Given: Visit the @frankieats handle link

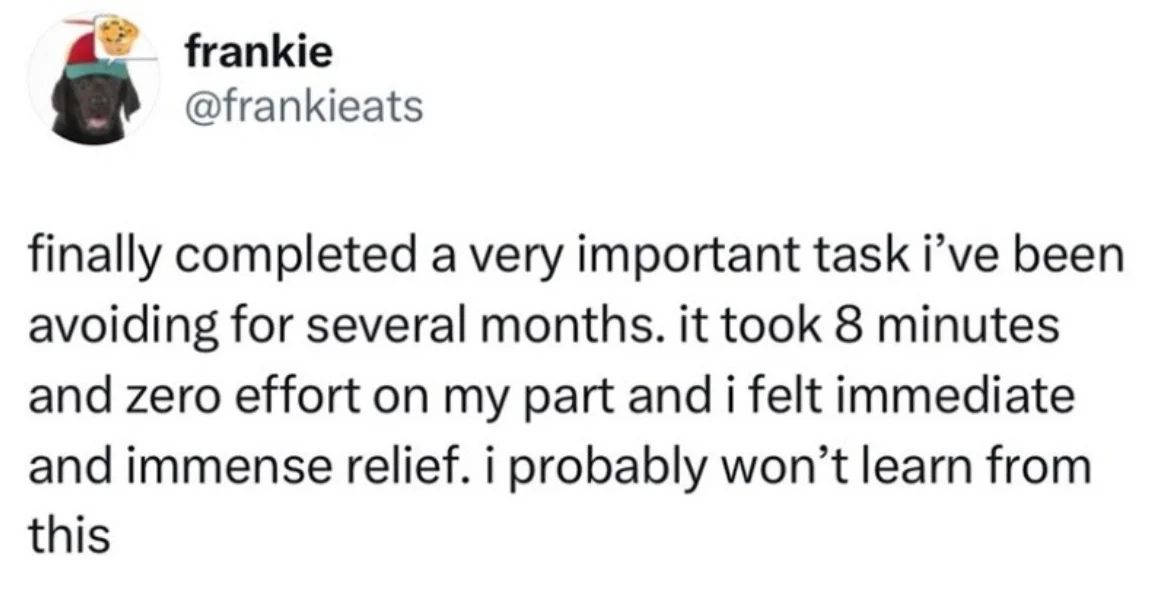Looking at the screenshot, I should pyautogui.click(x=303, y=107).
